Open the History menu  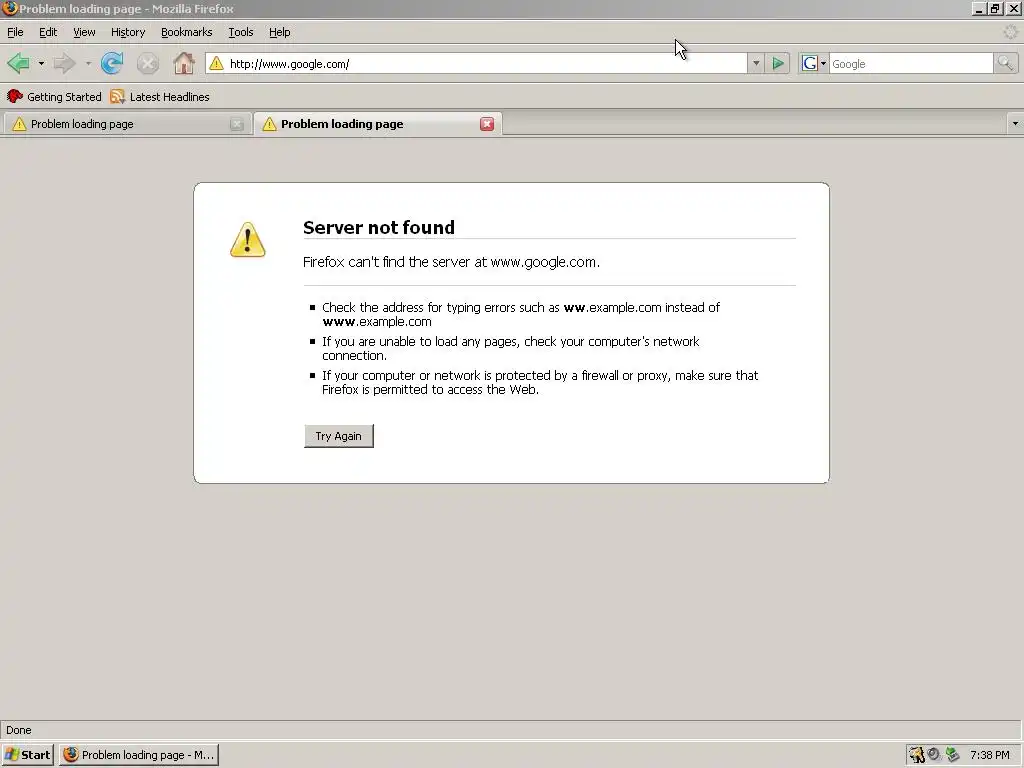tap(127, 32)
